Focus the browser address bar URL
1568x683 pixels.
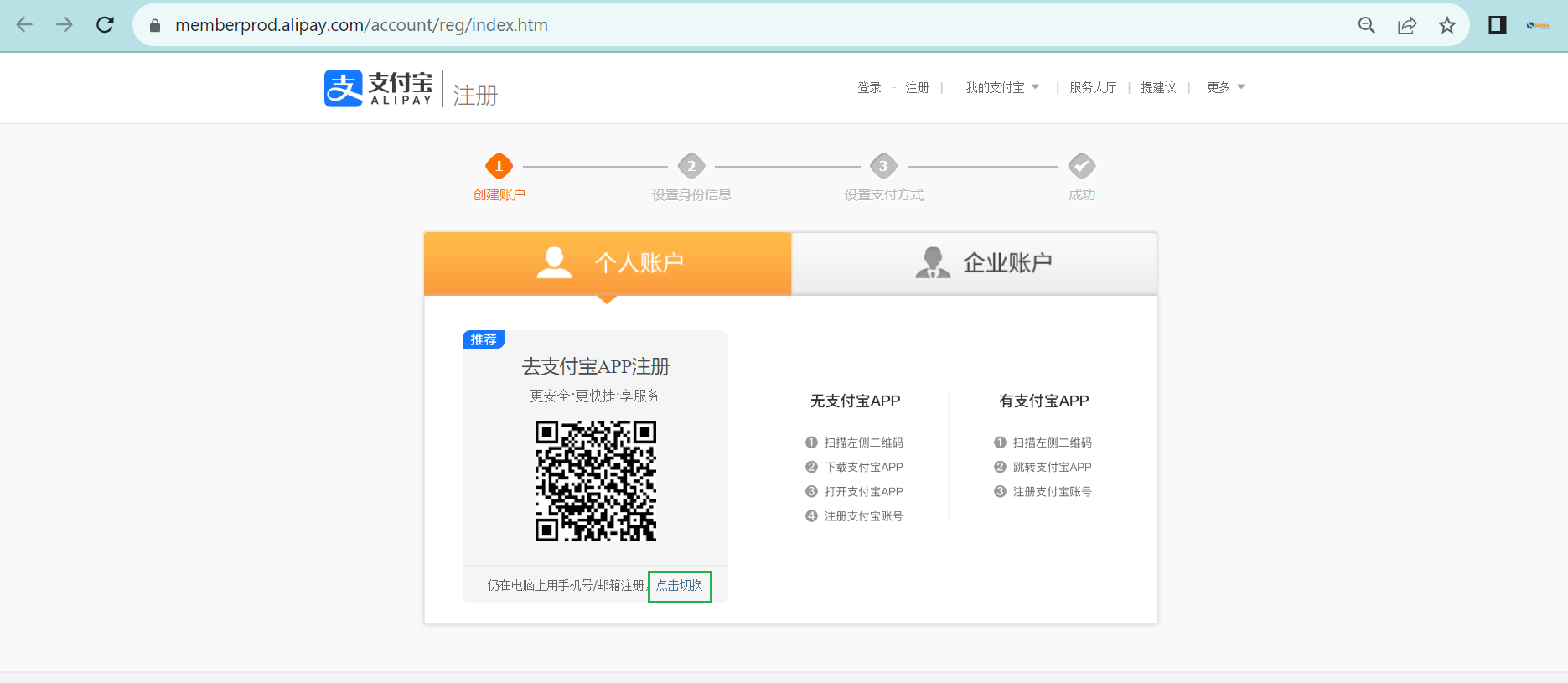pyautogui.click(x=361, y=25)
